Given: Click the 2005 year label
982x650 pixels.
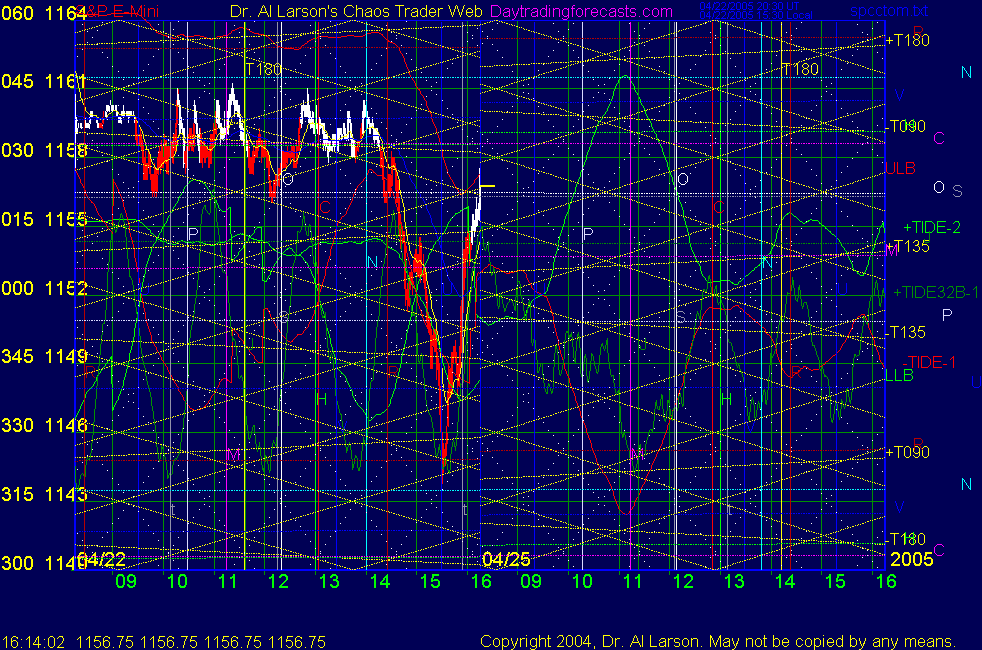Looking at the screenshot, I should 911,559.
